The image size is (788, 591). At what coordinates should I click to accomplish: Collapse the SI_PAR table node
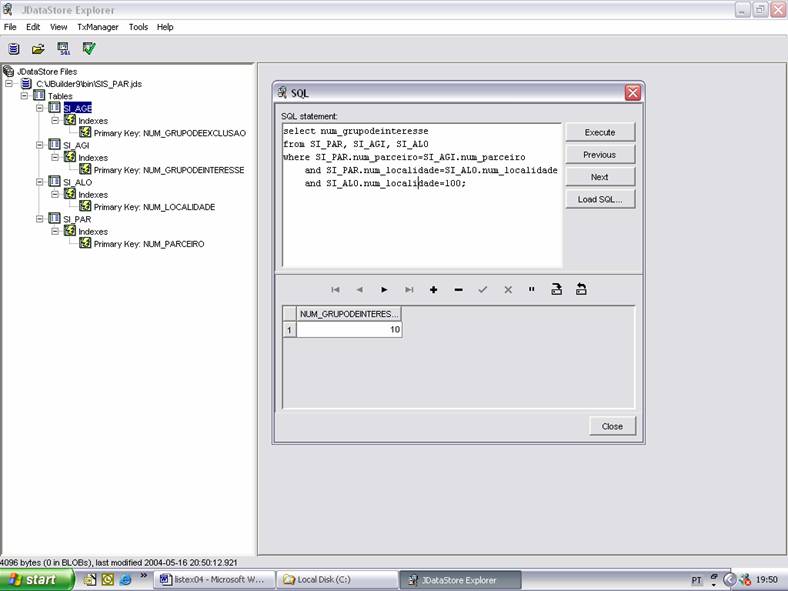pos(40,219)
